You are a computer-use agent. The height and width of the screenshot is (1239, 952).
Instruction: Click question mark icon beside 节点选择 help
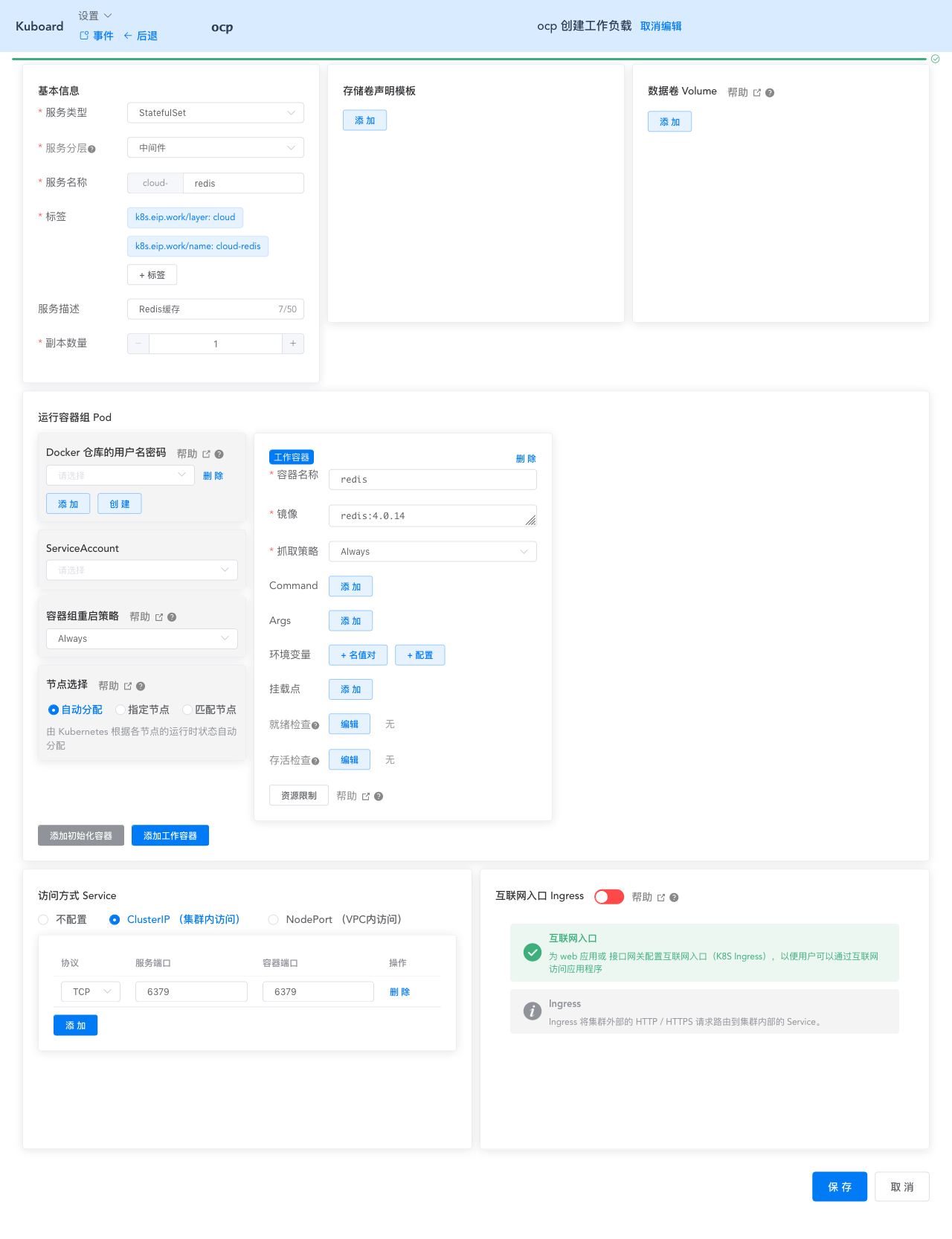(141, 686)
